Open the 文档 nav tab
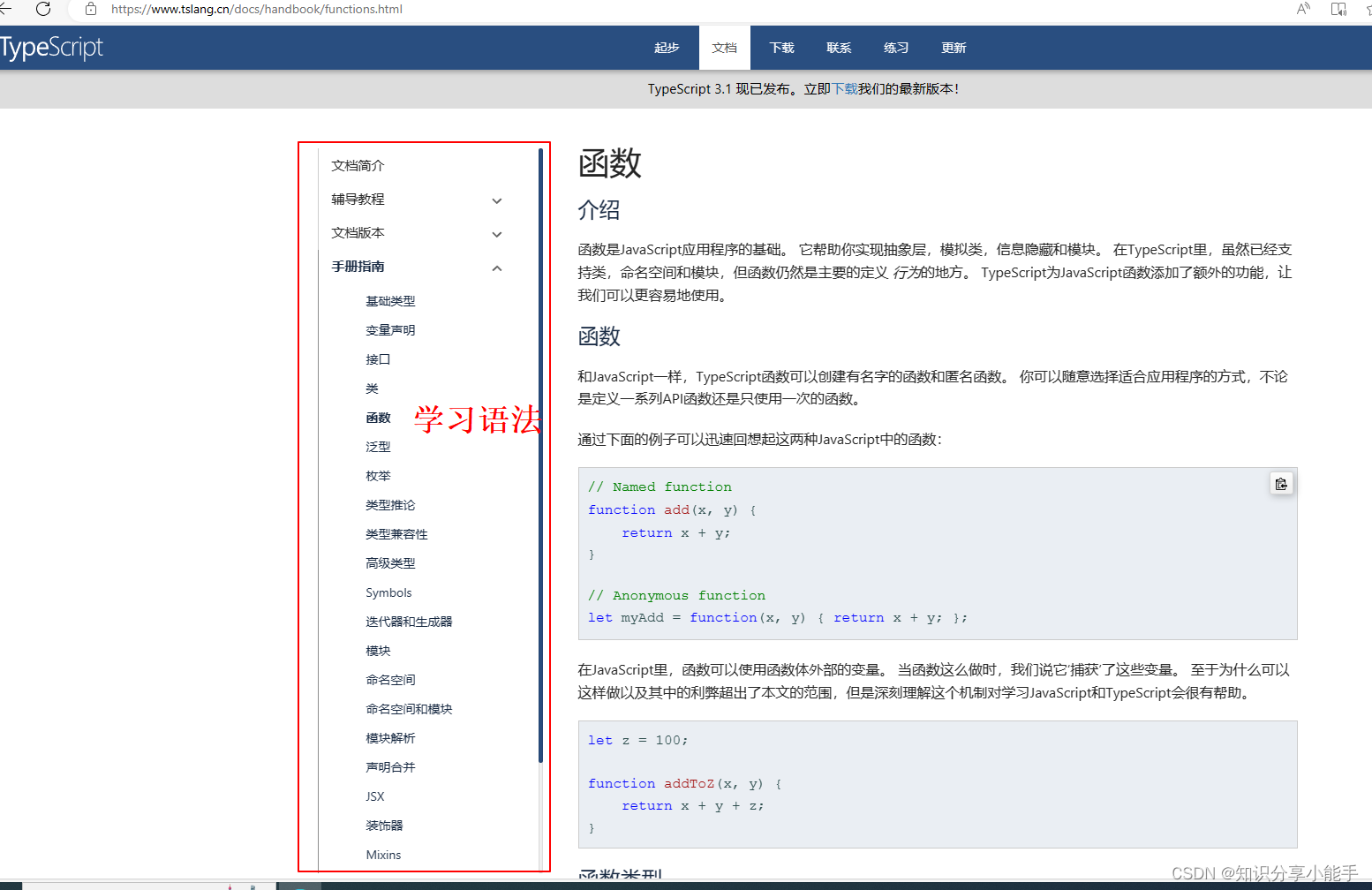Screen dimensions: 1372x890 pyautogui.click(x=725, y=48)
